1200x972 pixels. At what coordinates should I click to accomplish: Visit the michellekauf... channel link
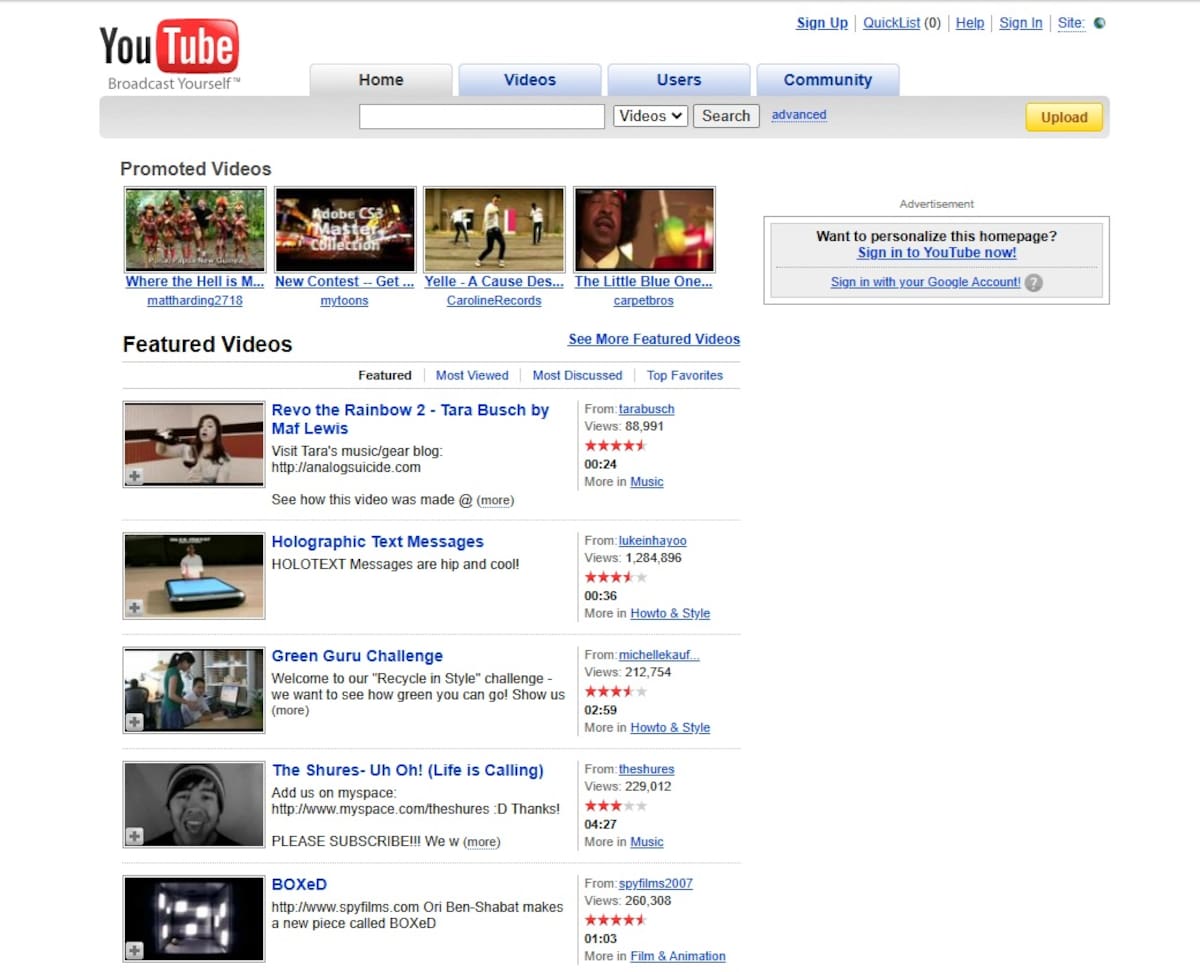click(659, 655)
